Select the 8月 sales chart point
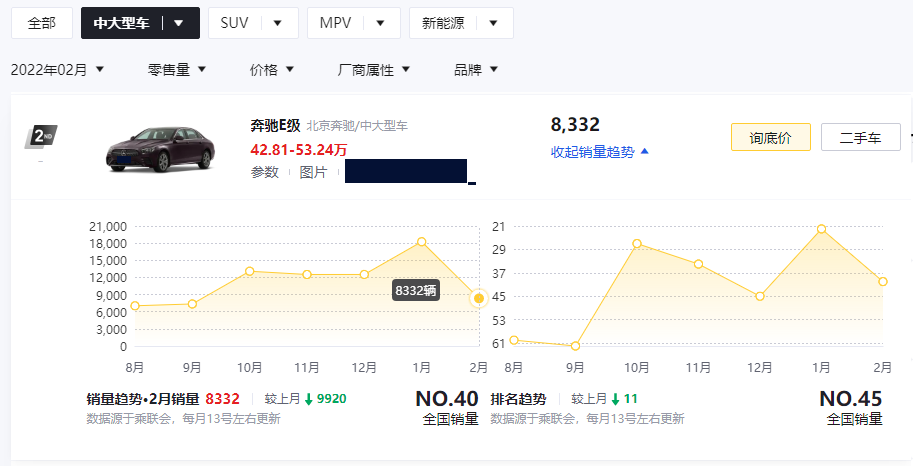This screenshot has width=913, height=466. (135, 306)
